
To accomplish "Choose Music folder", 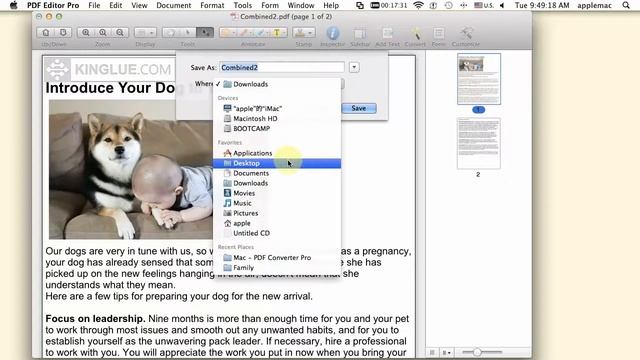I will pos(277,203).
